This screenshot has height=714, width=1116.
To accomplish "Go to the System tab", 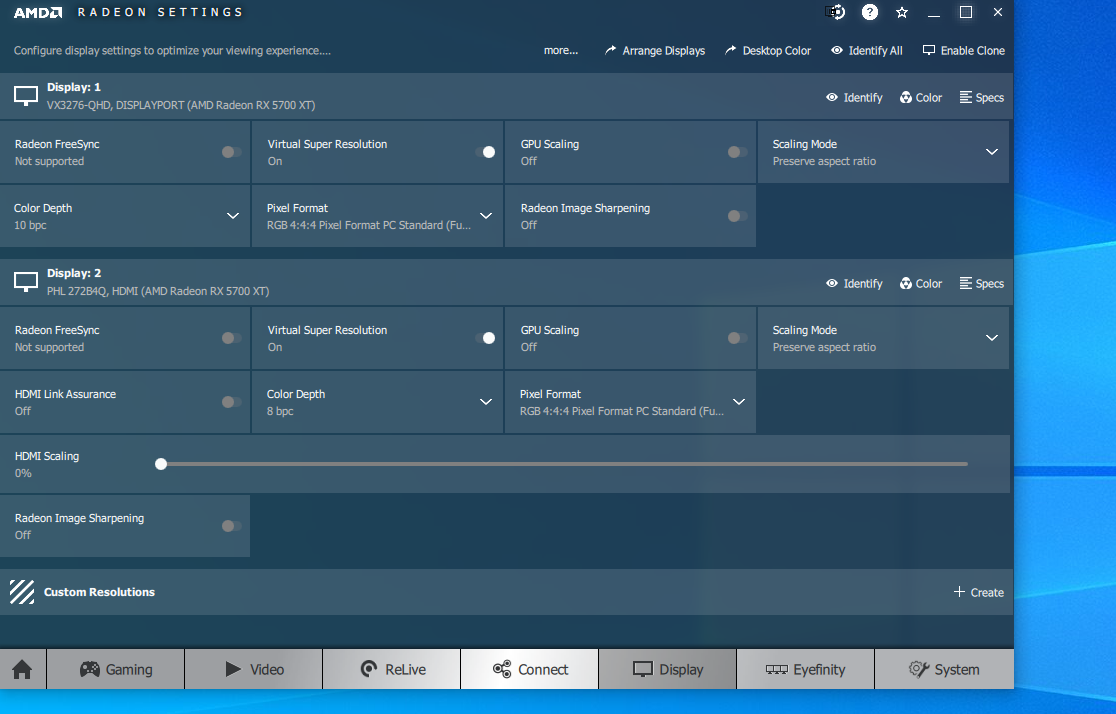I will [944, 669].
